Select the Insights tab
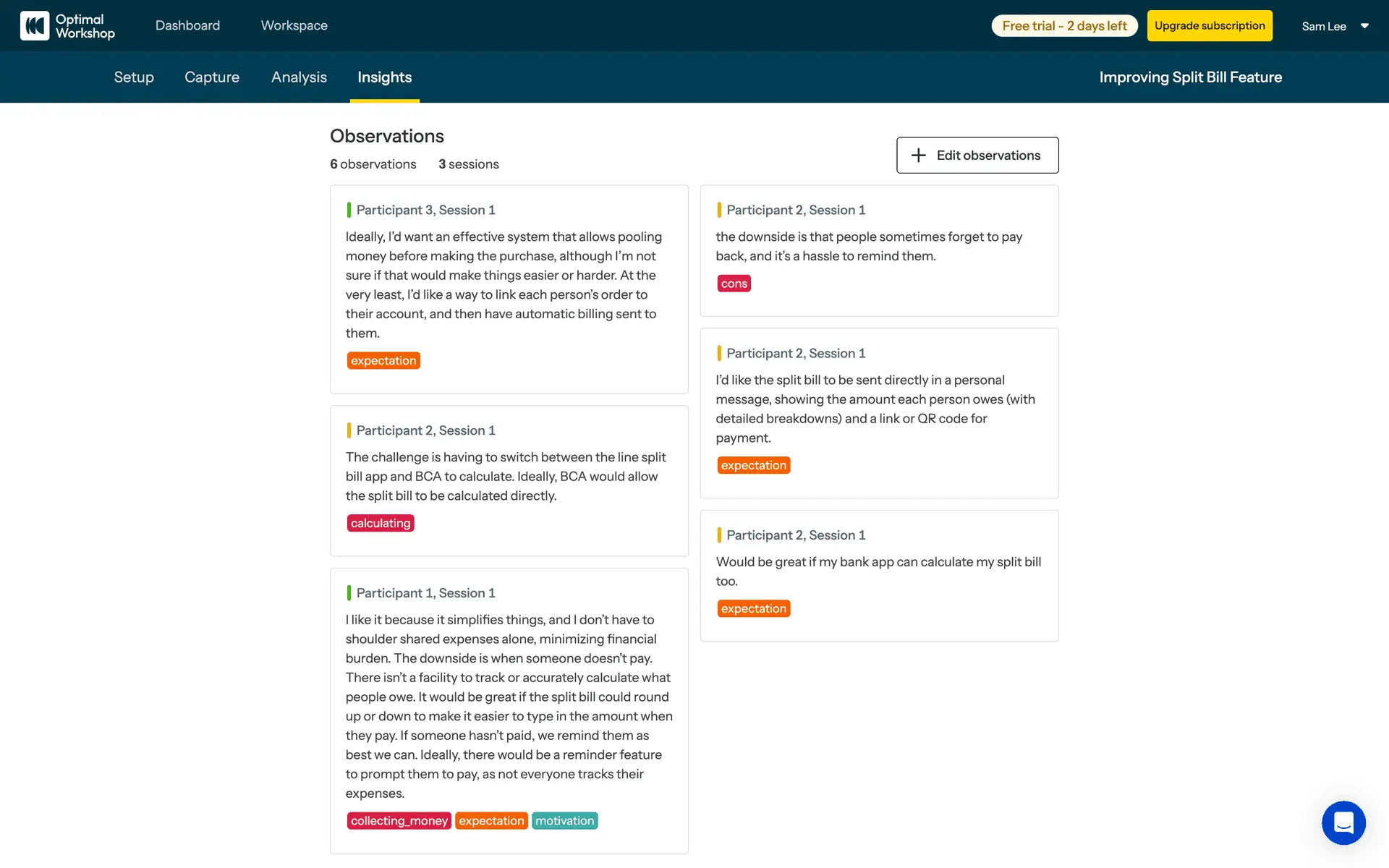 [384, 77]
